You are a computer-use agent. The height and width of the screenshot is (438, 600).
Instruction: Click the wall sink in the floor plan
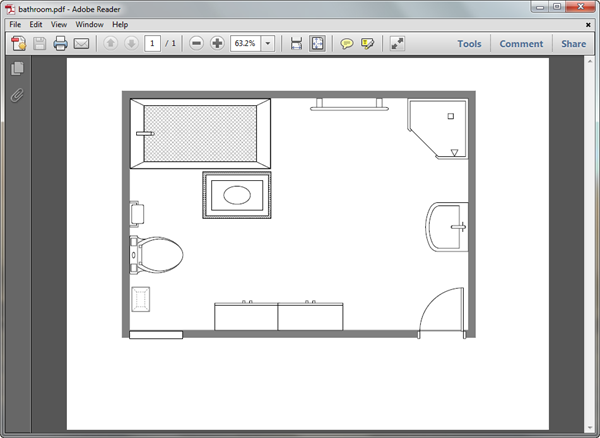pos(447,227)
